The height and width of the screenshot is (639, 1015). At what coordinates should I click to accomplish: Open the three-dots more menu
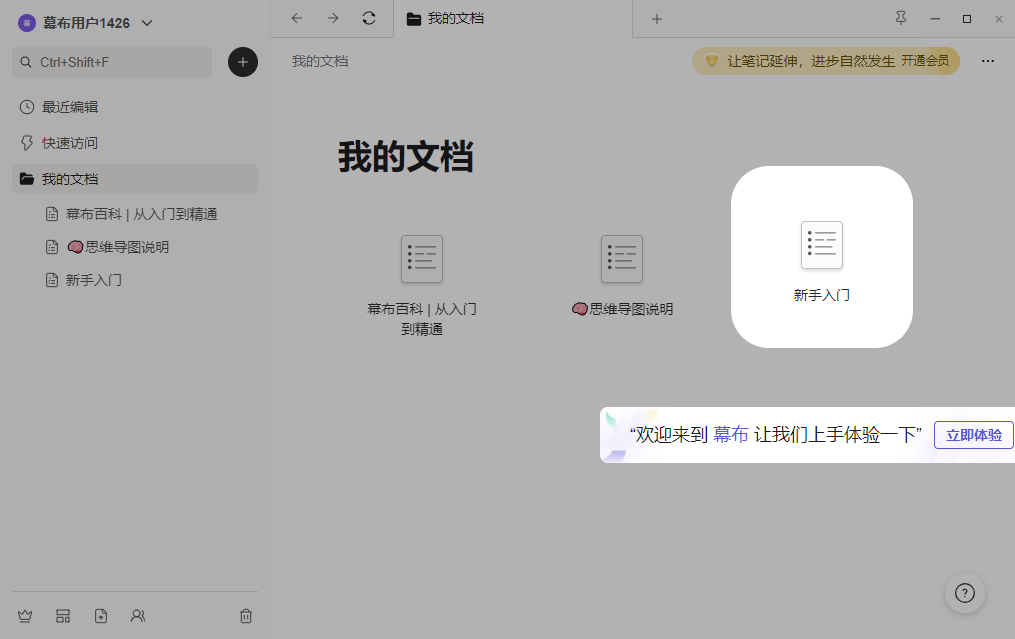(988, 61)
